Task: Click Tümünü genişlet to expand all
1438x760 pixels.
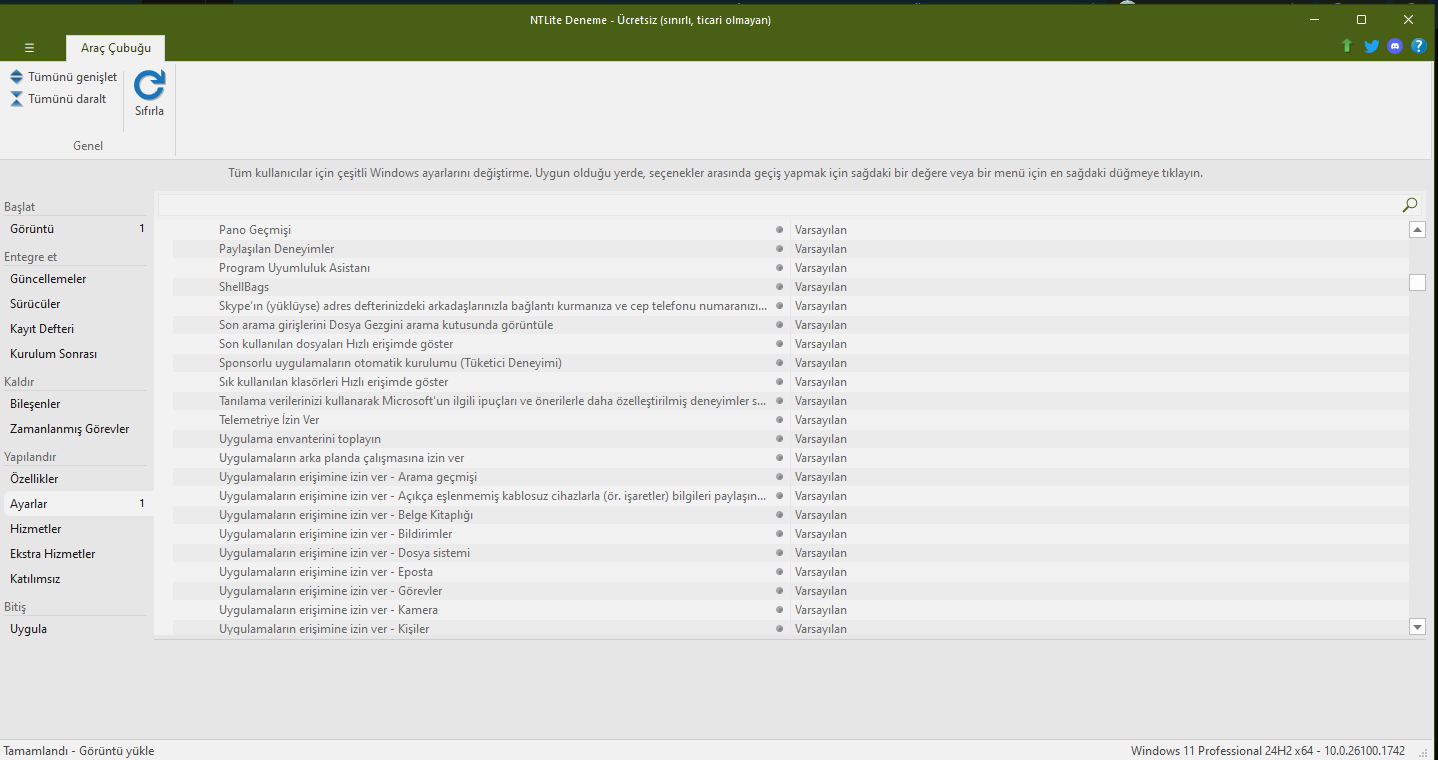Action: coord(63,77)
